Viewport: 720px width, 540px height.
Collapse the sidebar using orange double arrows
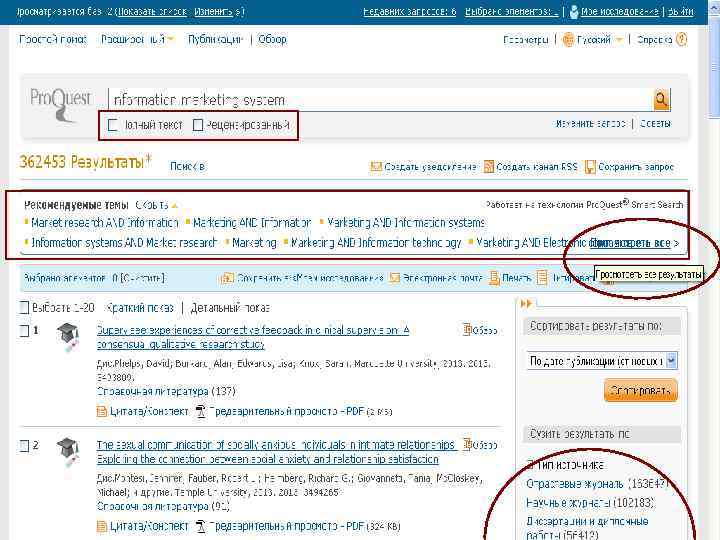(x=526, y=303)
